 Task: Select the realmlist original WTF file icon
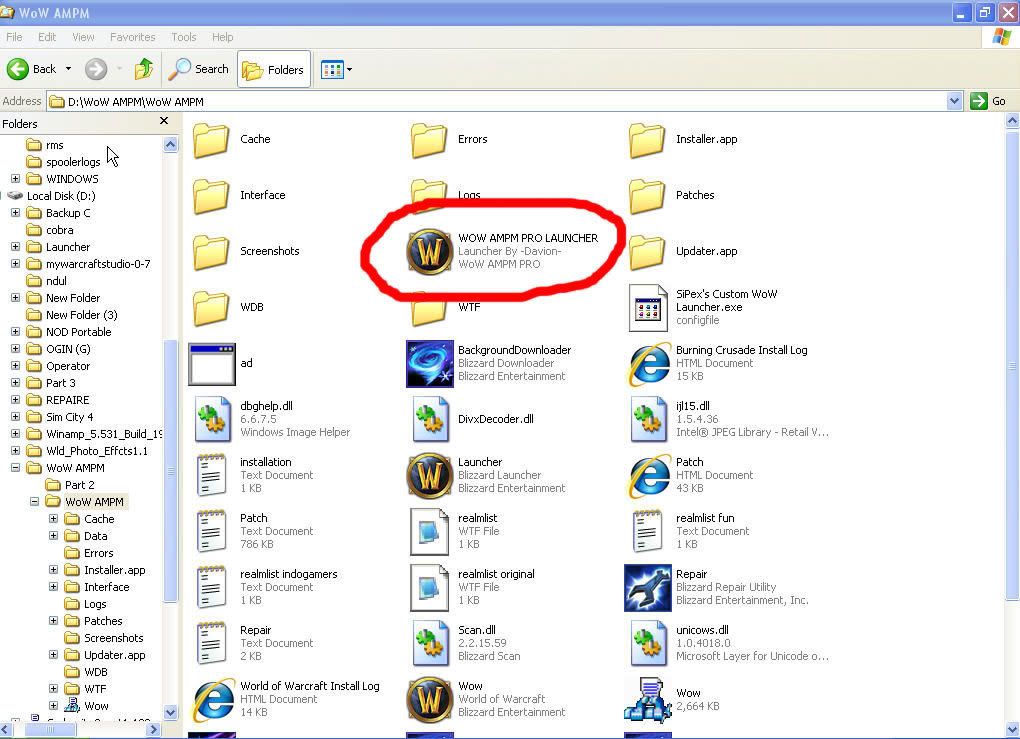pos(429,587)
